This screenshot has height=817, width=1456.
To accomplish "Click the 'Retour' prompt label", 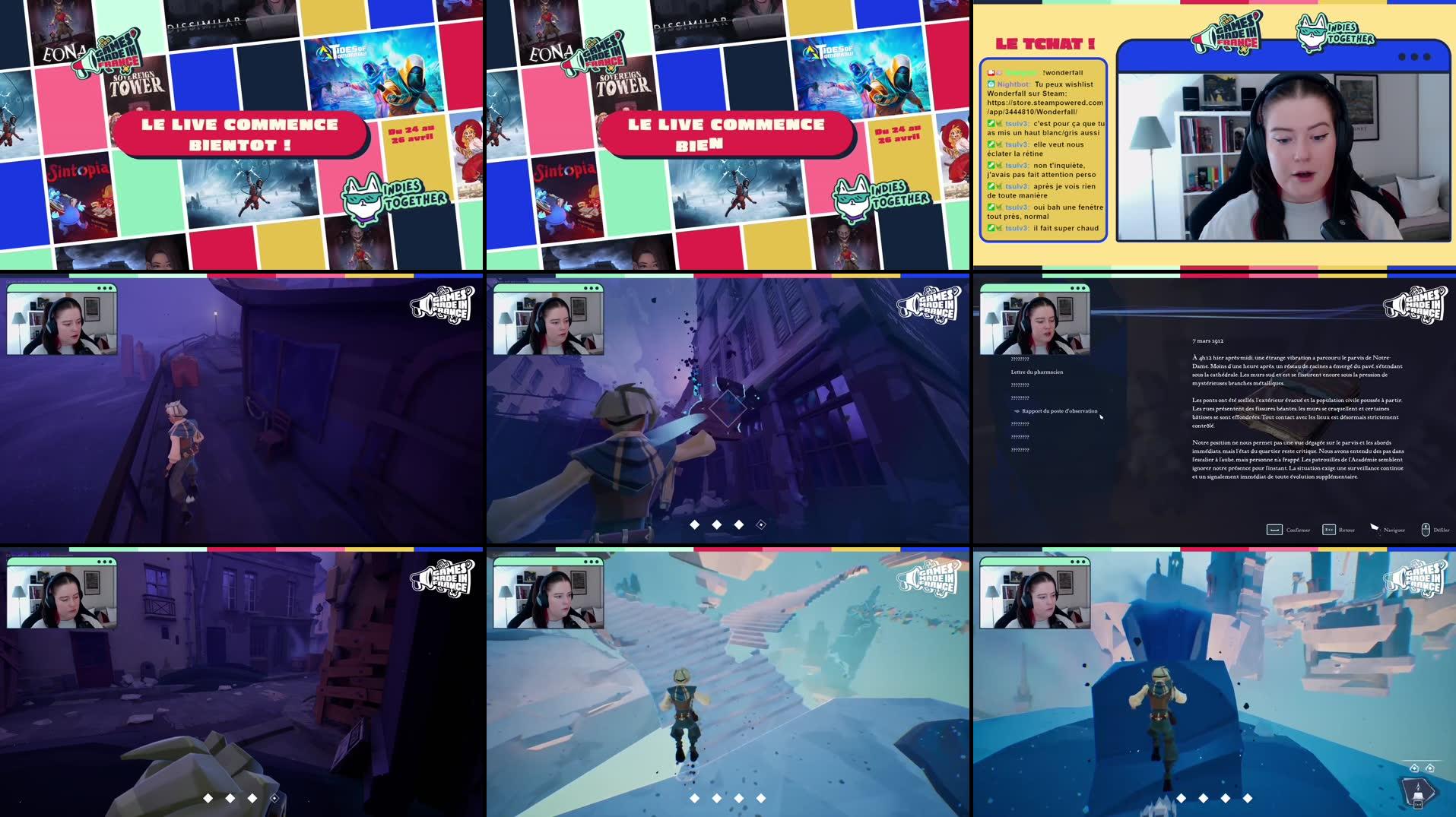I will [1347, 530].
